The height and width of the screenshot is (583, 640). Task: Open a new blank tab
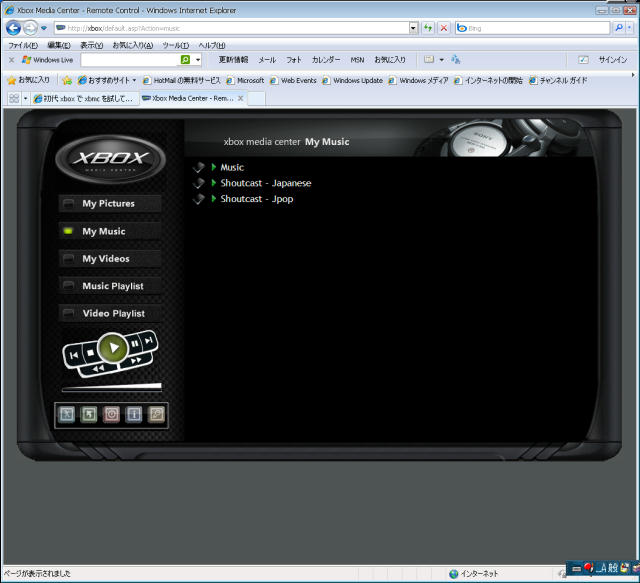click(256, 98)
